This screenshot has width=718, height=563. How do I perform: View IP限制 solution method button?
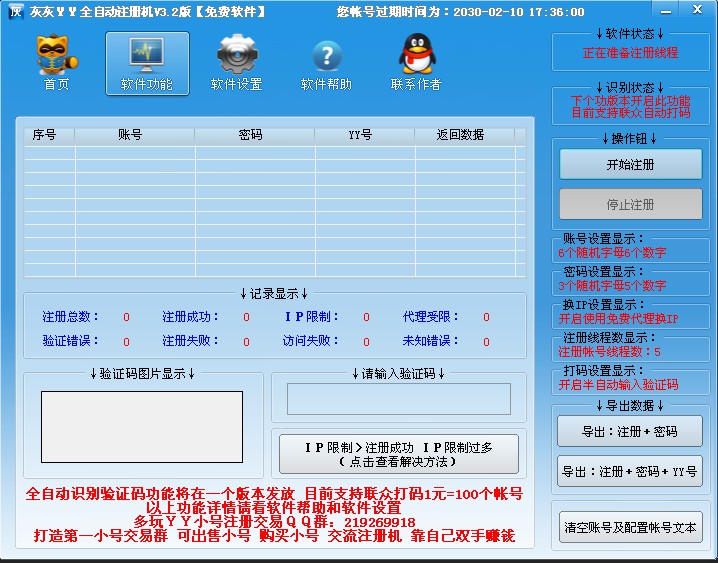click(398, 454)
